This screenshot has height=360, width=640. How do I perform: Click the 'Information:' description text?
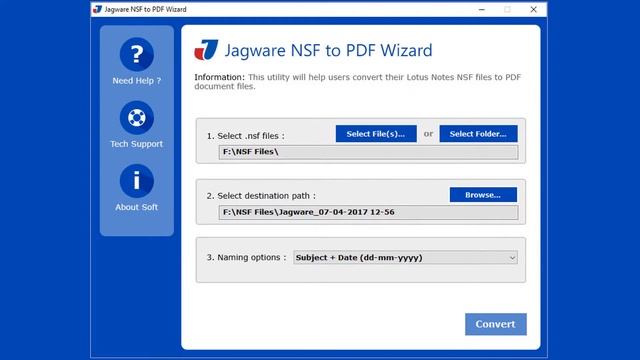pos(358,82)
